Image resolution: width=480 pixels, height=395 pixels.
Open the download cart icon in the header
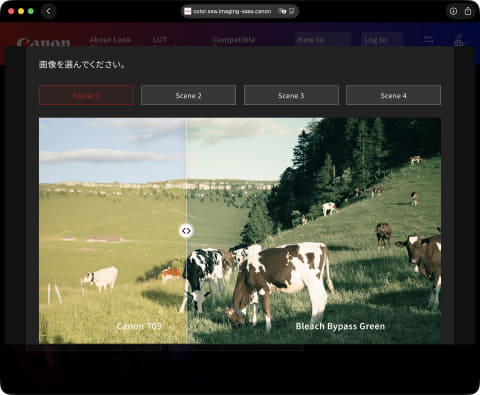point(458,40)
